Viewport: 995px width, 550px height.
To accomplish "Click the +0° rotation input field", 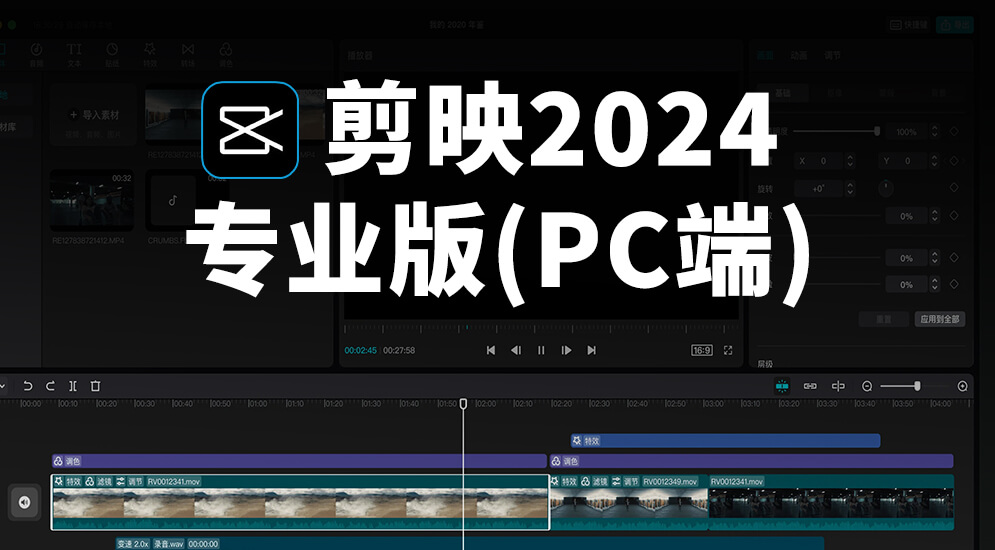I will point(819,188).
